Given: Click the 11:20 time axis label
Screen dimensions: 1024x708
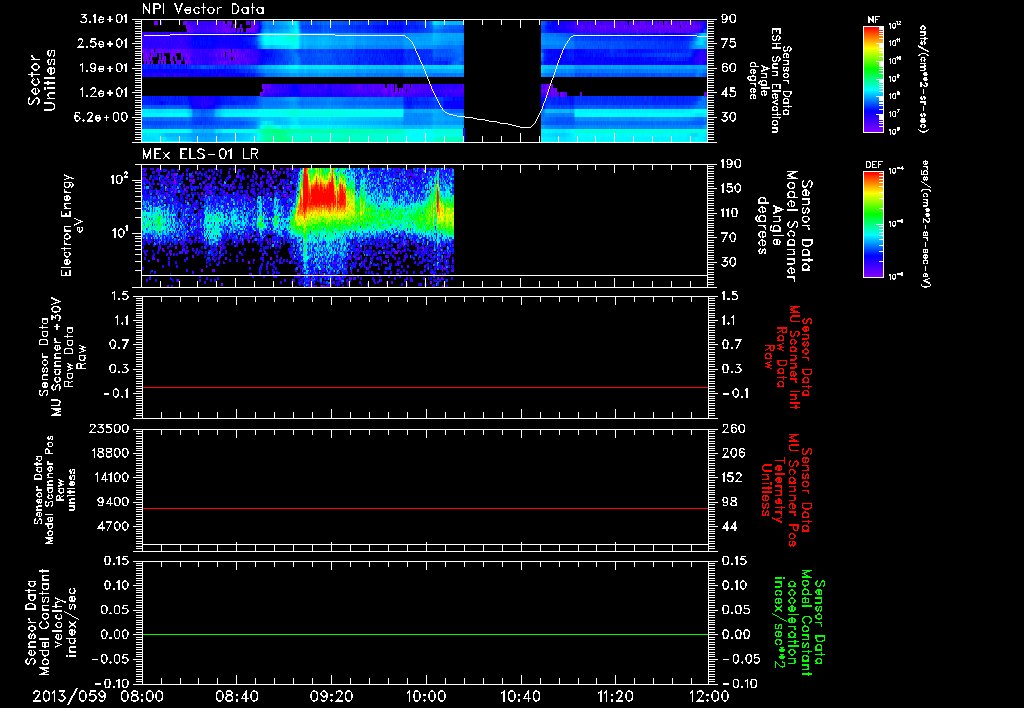Looking at the screenshot, I should (615, 696).
